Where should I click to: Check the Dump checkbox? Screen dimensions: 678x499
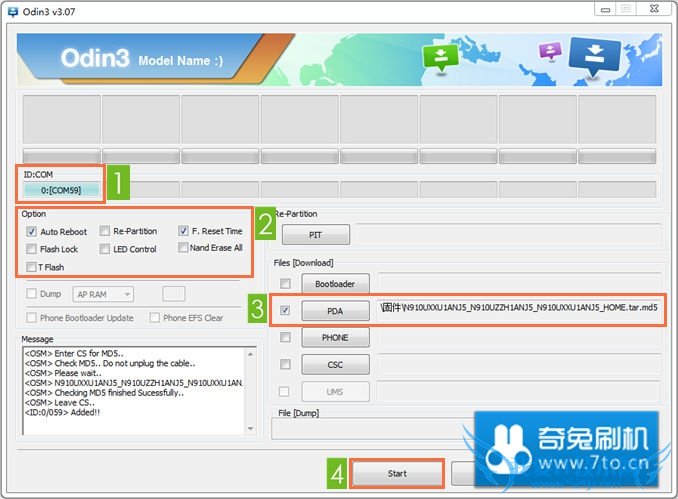pos(31,294)
